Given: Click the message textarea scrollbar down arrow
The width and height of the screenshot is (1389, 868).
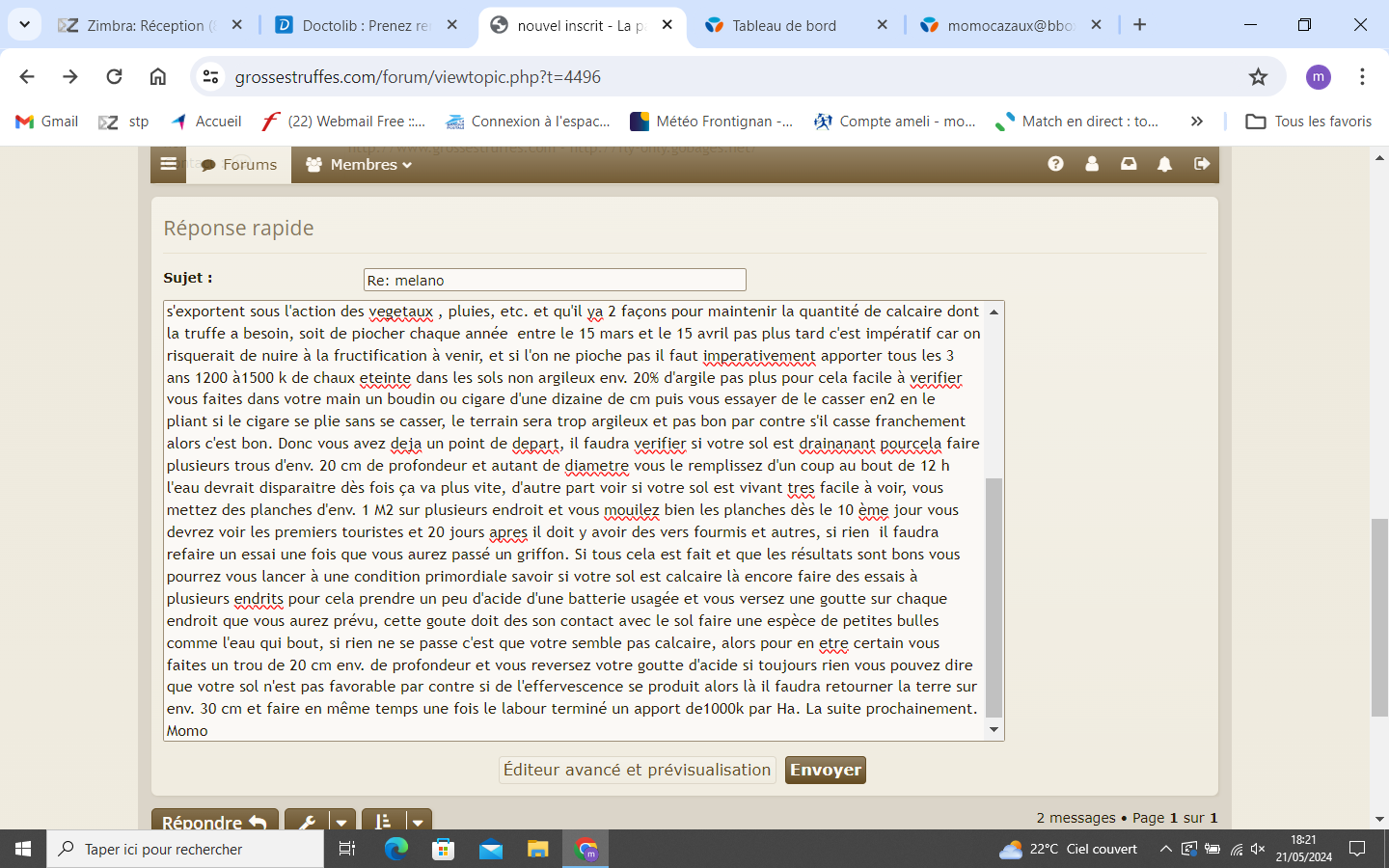Looking at the screenshot, I should [994, 730].
